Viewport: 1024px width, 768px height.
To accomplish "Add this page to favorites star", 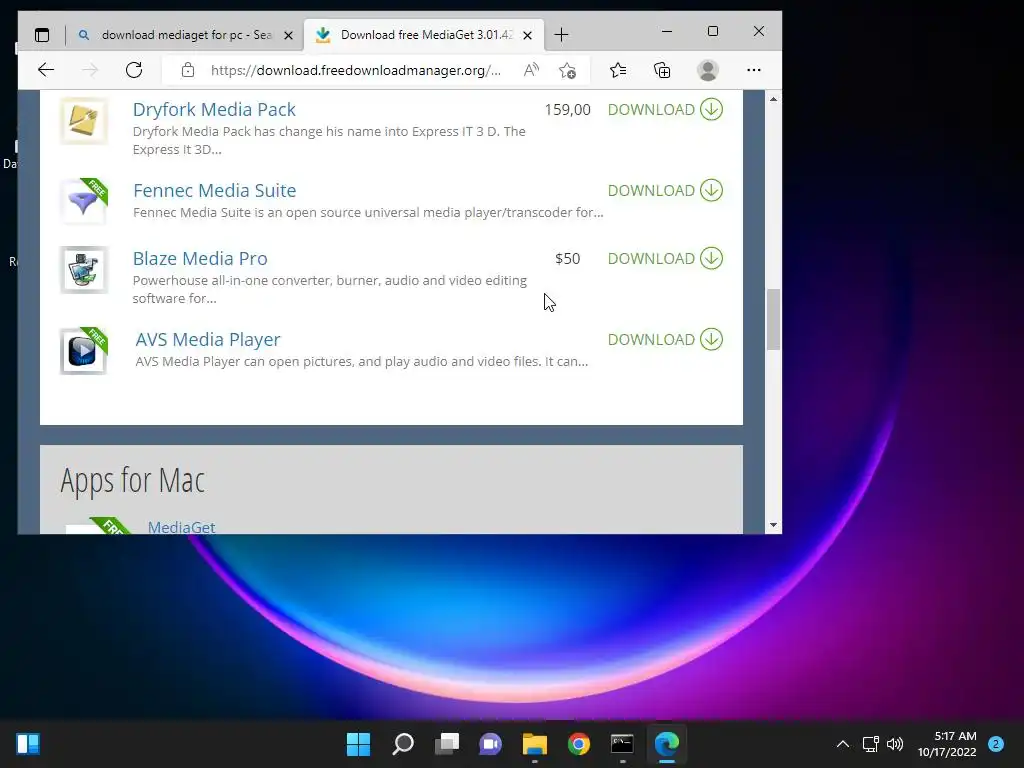I will [x=568, y=70].
